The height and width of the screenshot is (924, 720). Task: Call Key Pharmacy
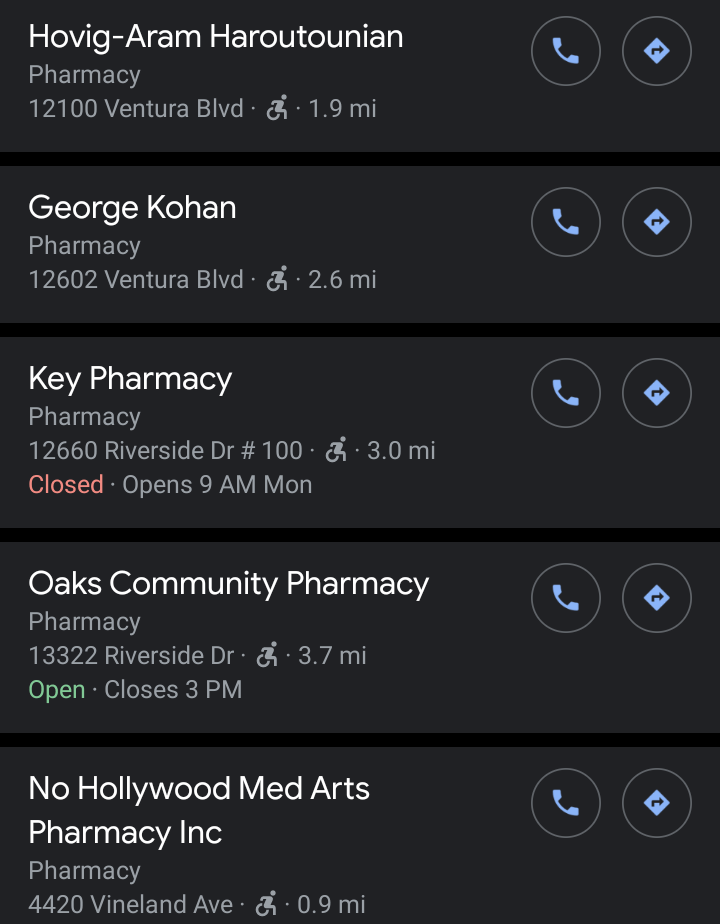pos(566,393)
